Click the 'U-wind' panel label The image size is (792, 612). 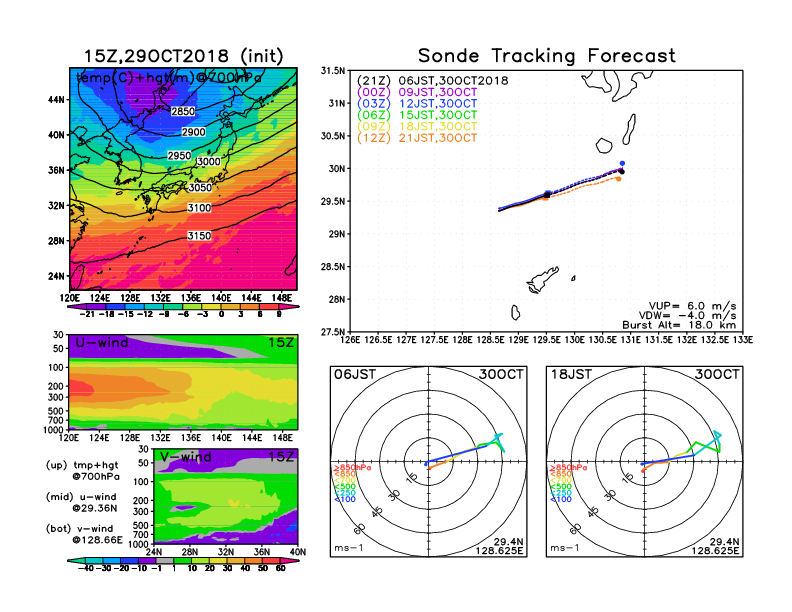[102, 343]
